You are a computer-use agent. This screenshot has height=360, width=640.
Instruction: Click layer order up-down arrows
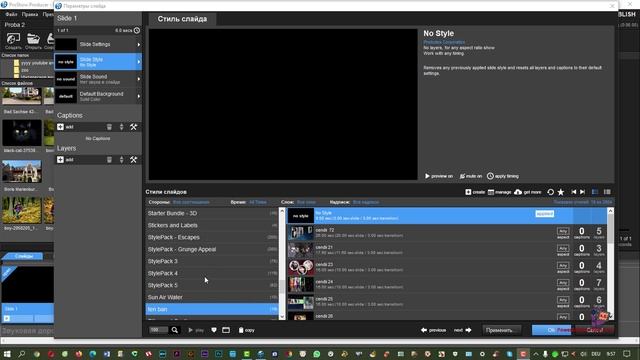(x=121, y=160)
